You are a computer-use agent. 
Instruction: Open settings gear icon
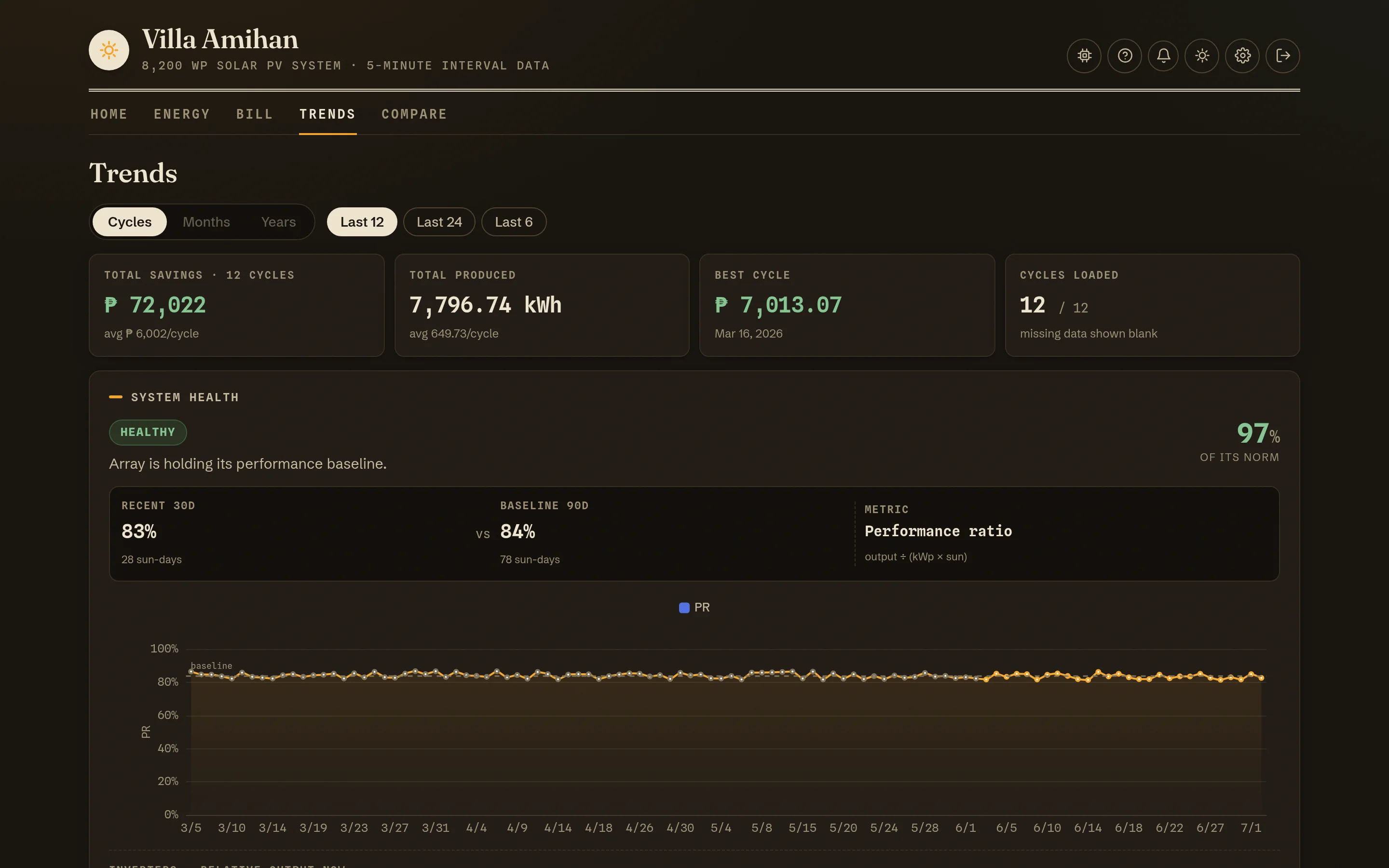coord(1243,55)
